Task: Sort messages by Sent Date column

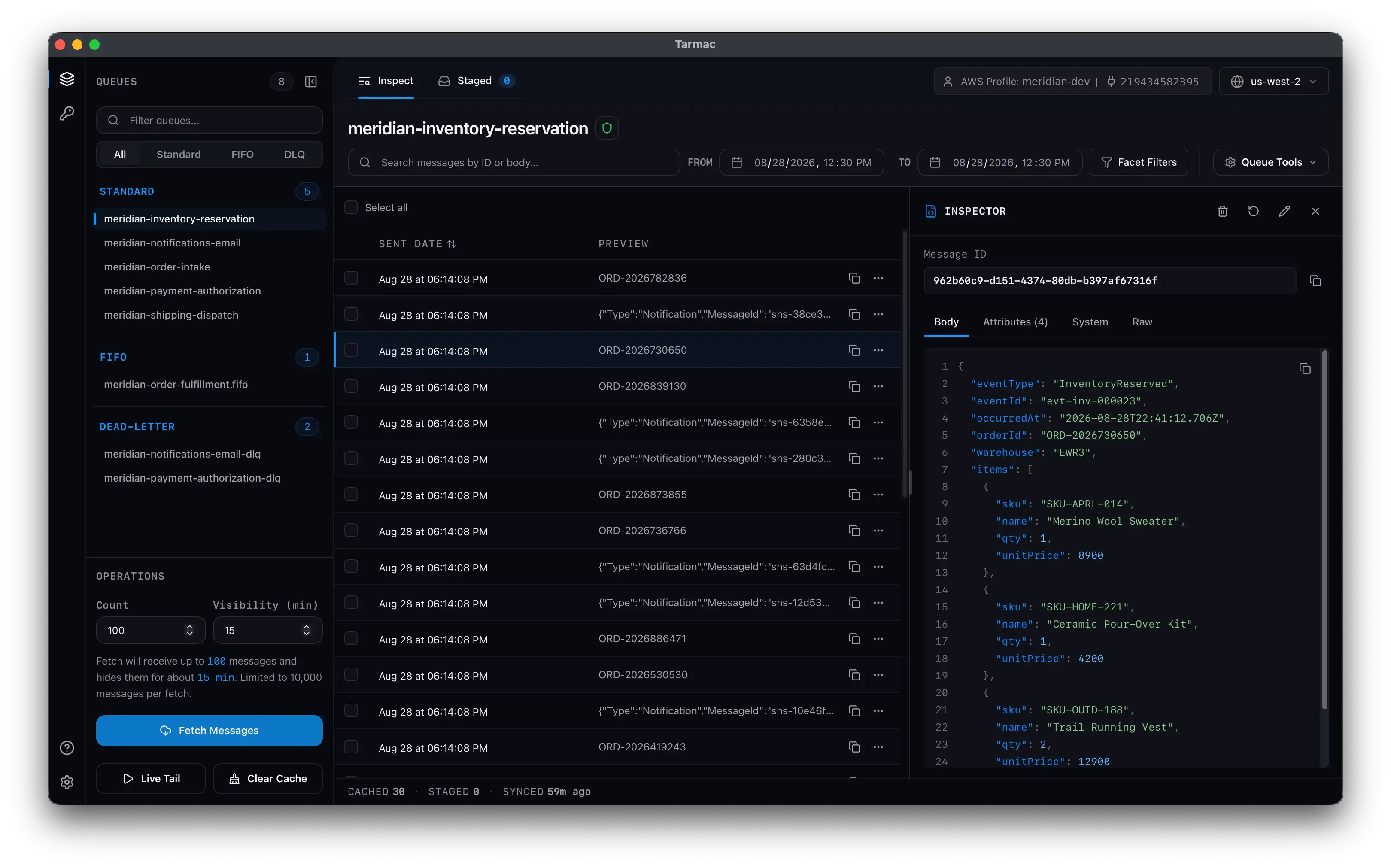Action: click(417, 244)
